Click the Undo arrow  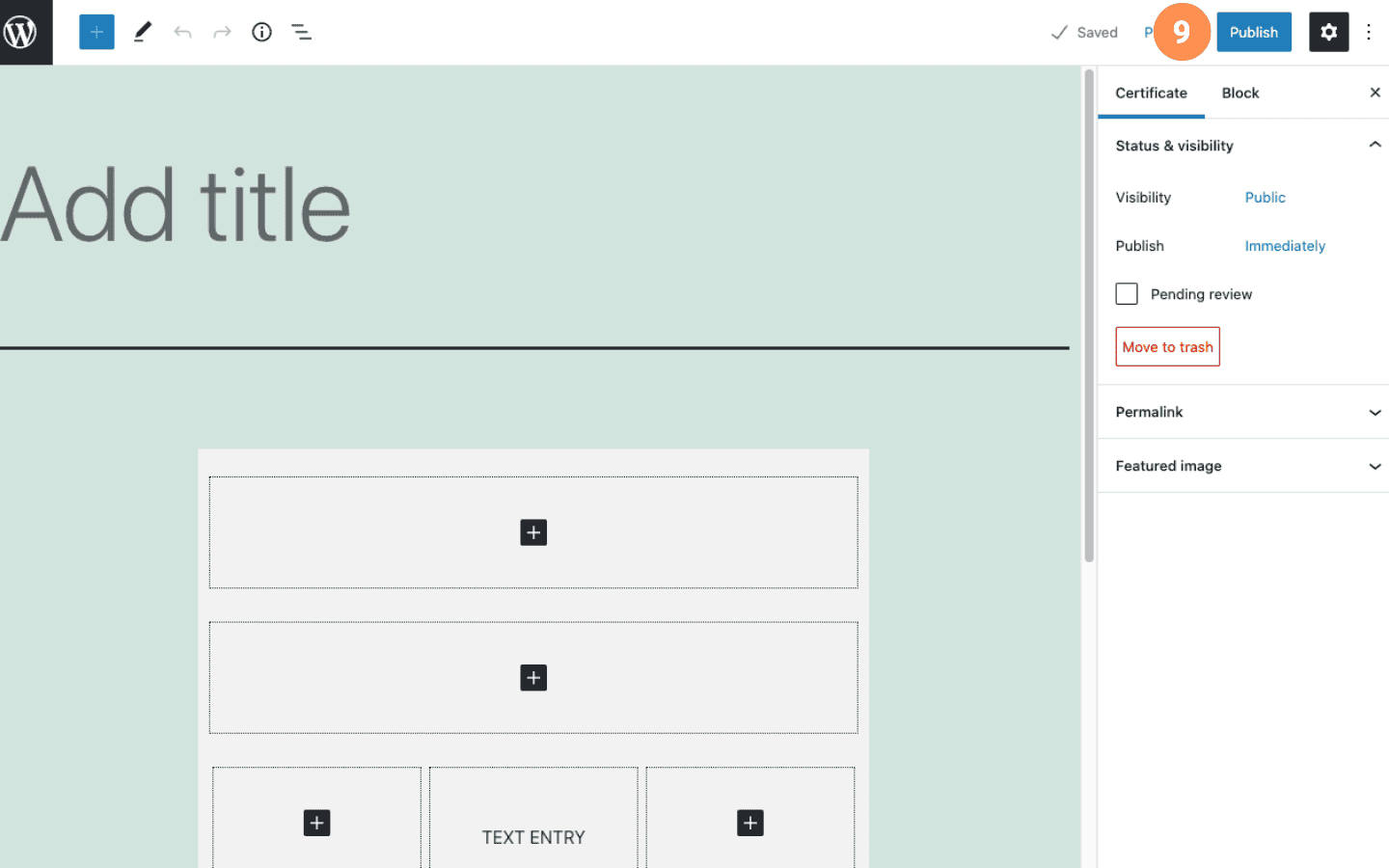(182, 32)
